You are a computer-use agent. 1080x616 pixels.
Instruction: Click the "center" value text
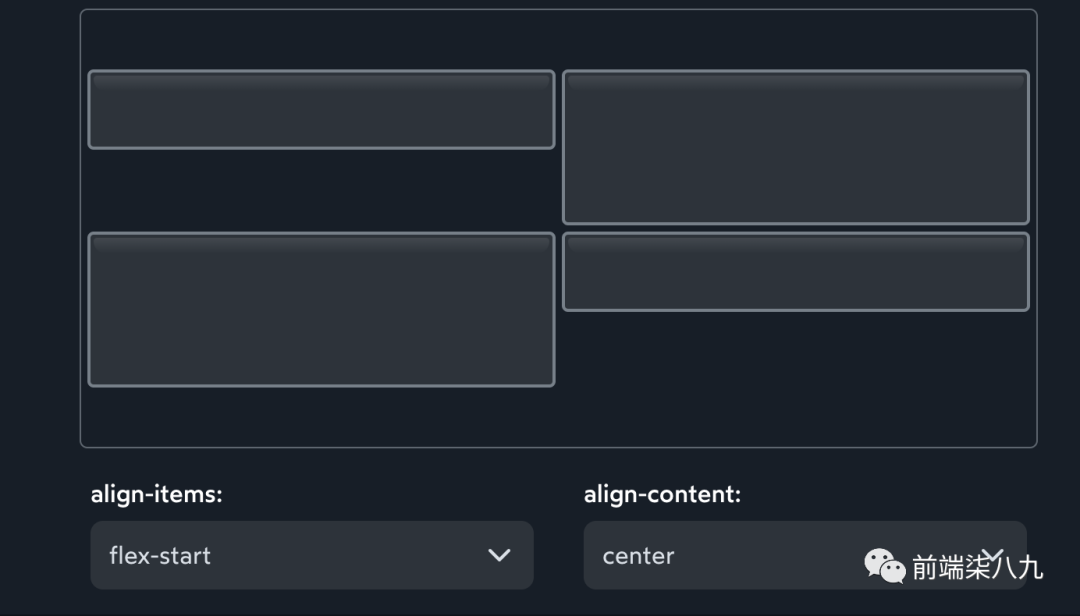[x=638, y=556]
